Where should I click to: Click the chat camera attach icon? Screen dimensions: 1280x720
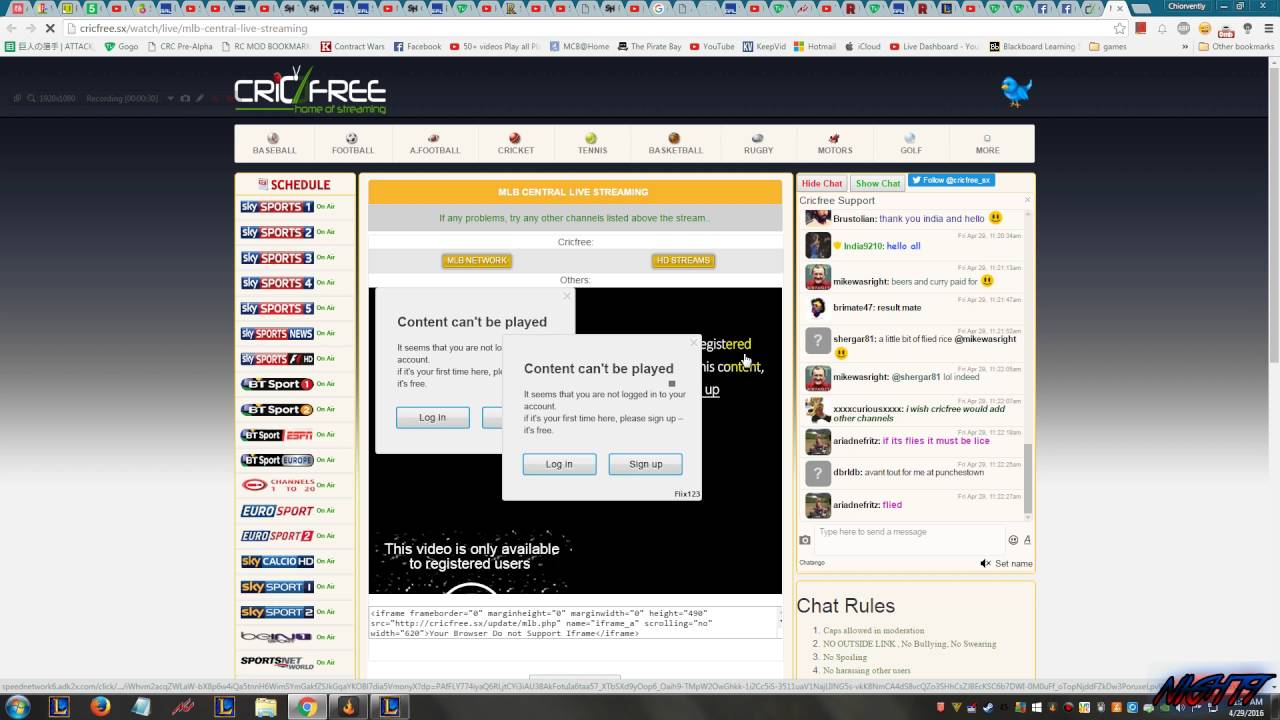(805, 540)
